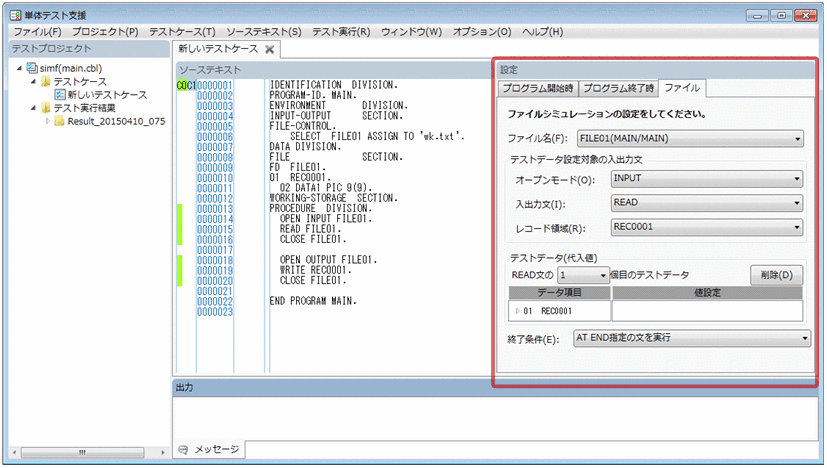Screen dimensions: 827x468
Task: Click line number 0000001 in source
Action: [x=215, y=85]
